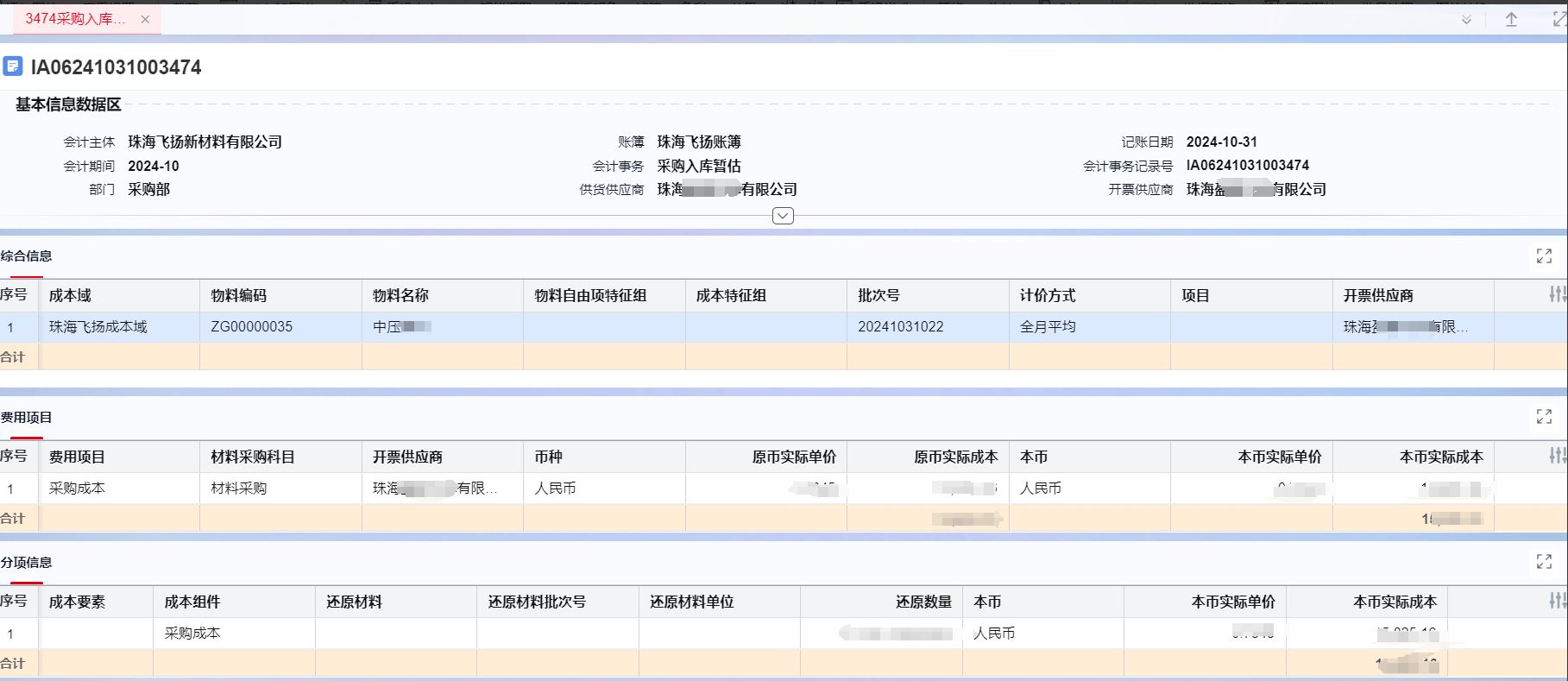Click the upload arrow icon at top right
This screenshot has height=681, width=1568.
click(x=1511, y=20)
